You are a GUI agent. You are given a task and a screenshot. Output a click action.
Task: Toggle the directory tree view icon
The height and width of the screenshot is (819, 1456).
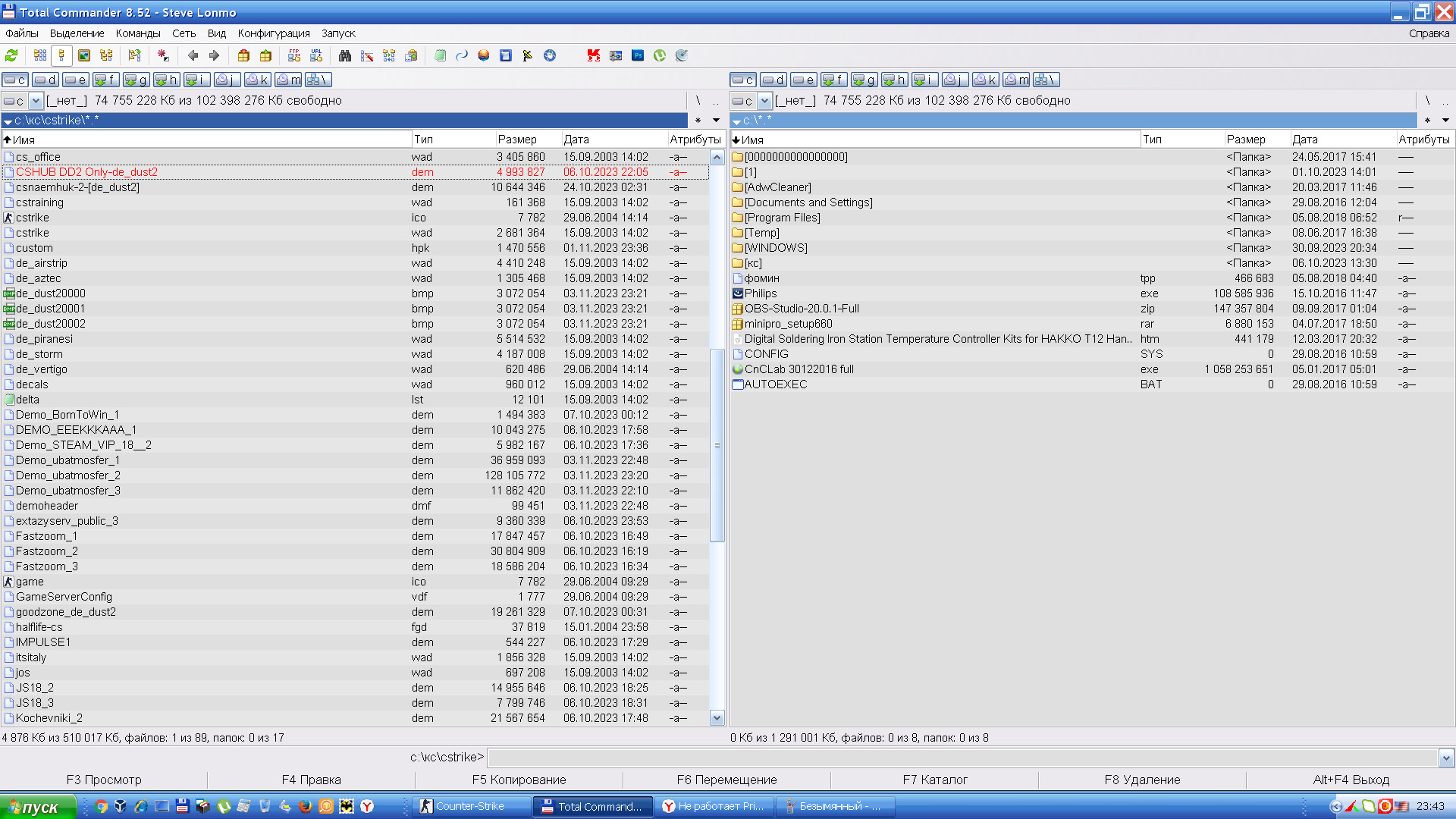[x=106, y=55]
